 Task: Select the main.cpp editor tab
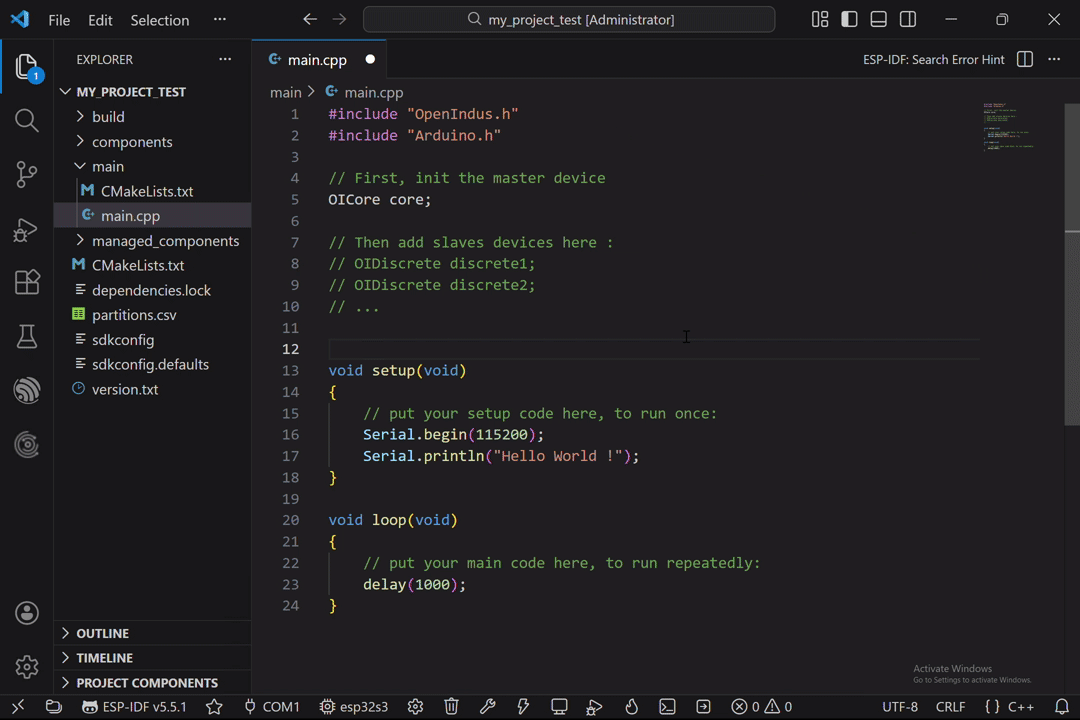tap(316, 60)
